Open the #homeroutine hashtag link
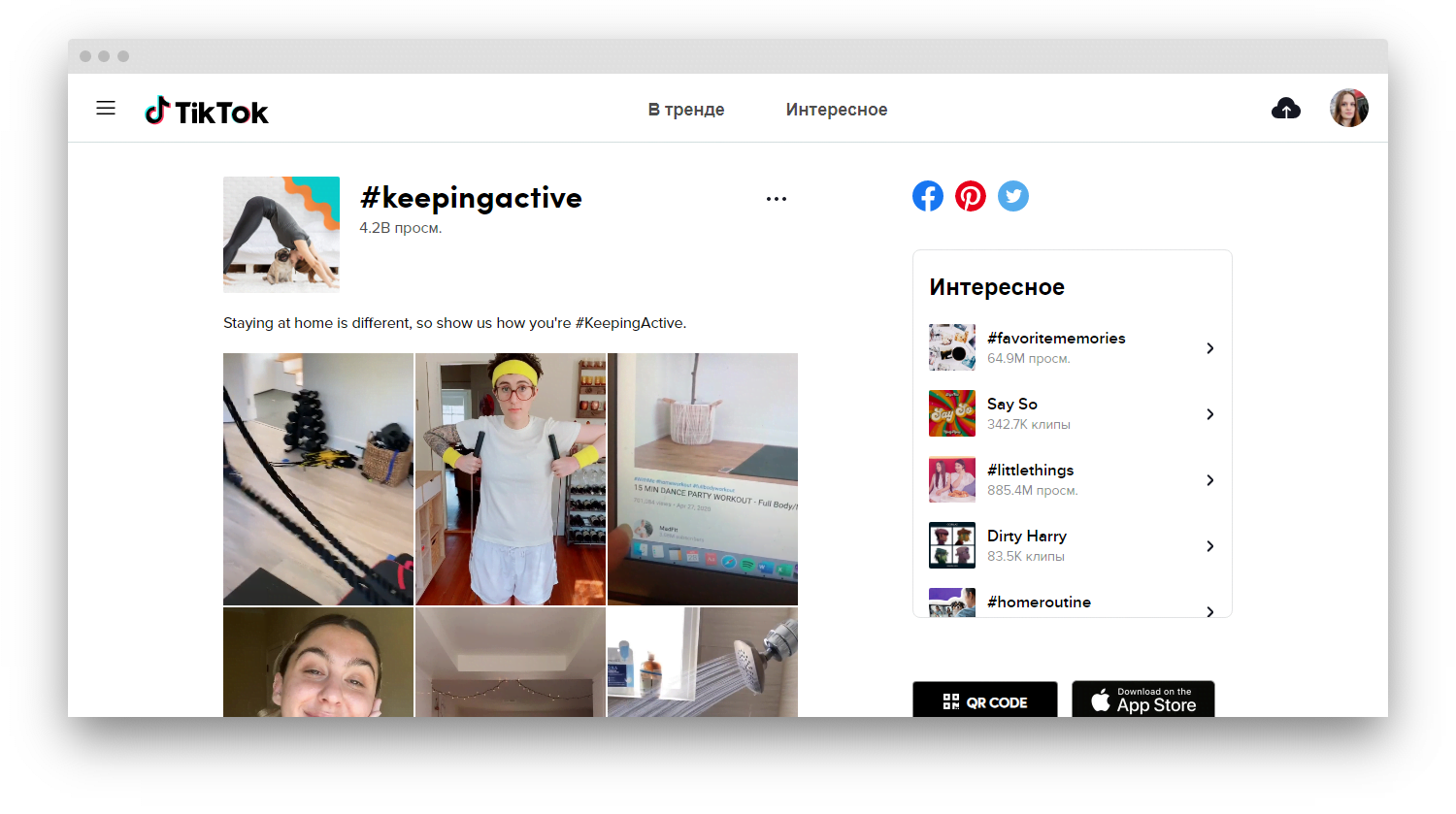Viewport: 1456px width, 814px height. pos(1039,602)
